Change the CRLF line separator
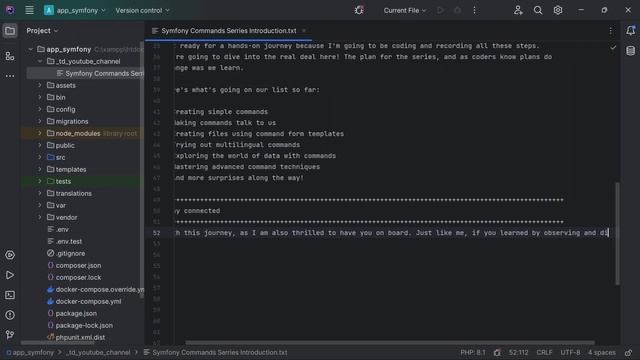Viewport: 640px width, 360px height. (544, 353)
